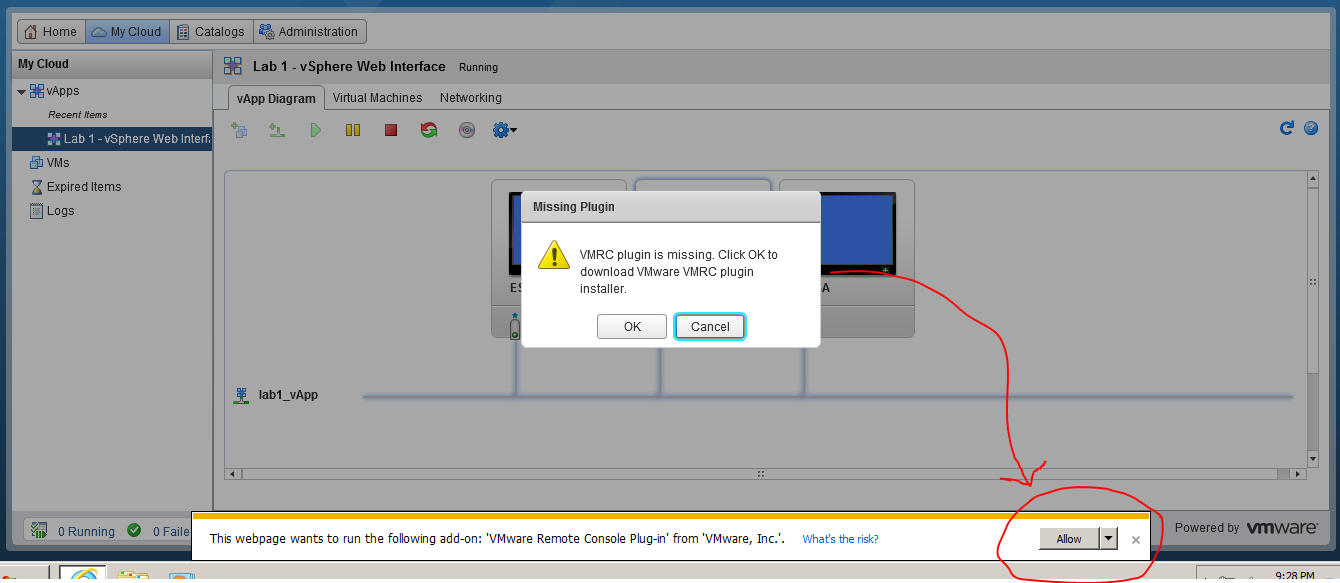Click the horizontal scrollbar left arrow
Viewport: 1340px width, 583px height.
point(234,474)
